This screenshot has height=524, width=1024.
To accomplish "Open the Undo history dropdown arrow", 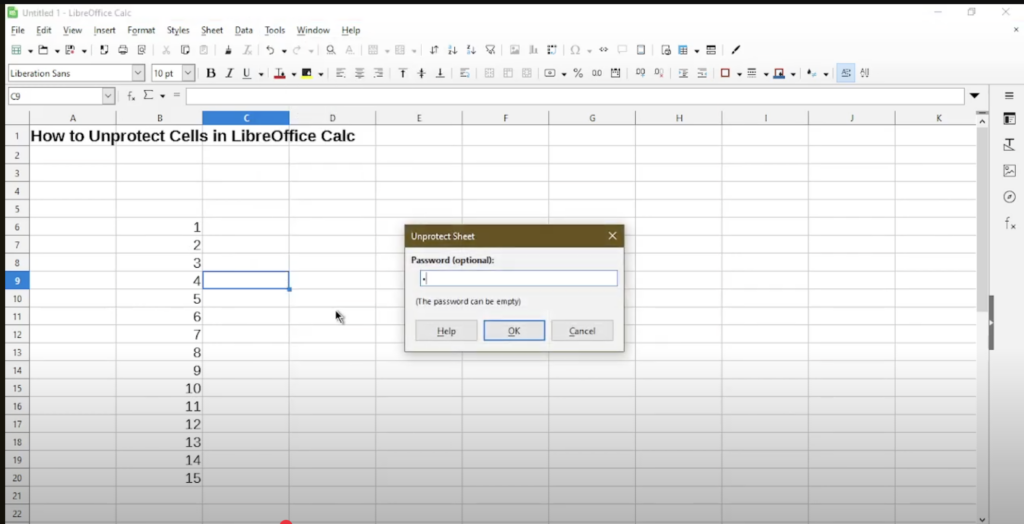I will (283, 50).
